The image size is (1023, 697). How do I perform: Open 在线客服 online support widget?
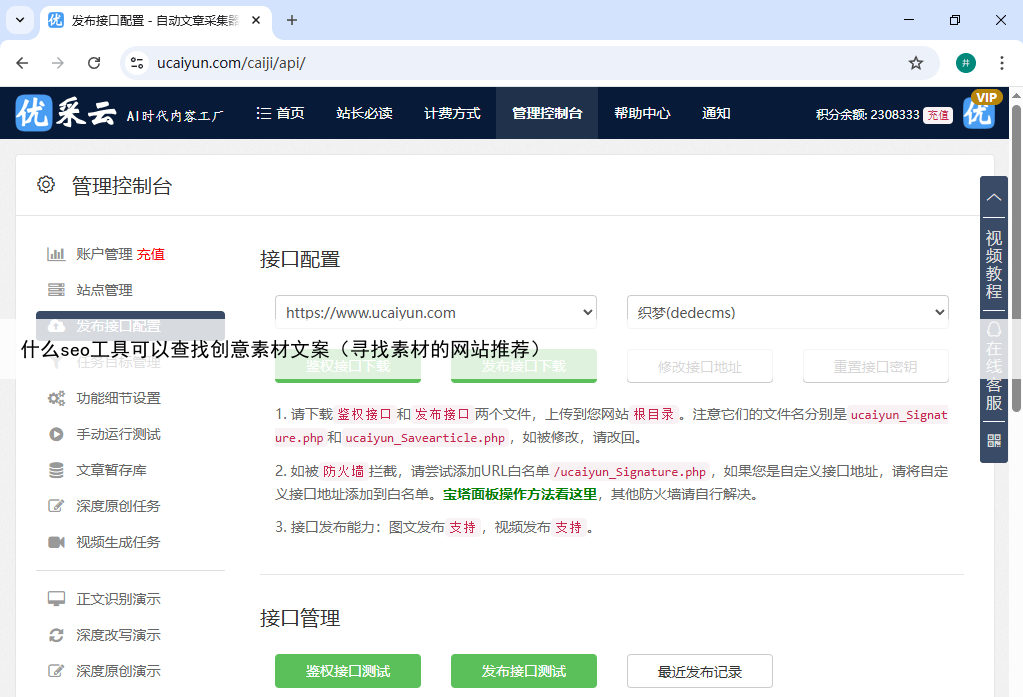click(994, 366)
